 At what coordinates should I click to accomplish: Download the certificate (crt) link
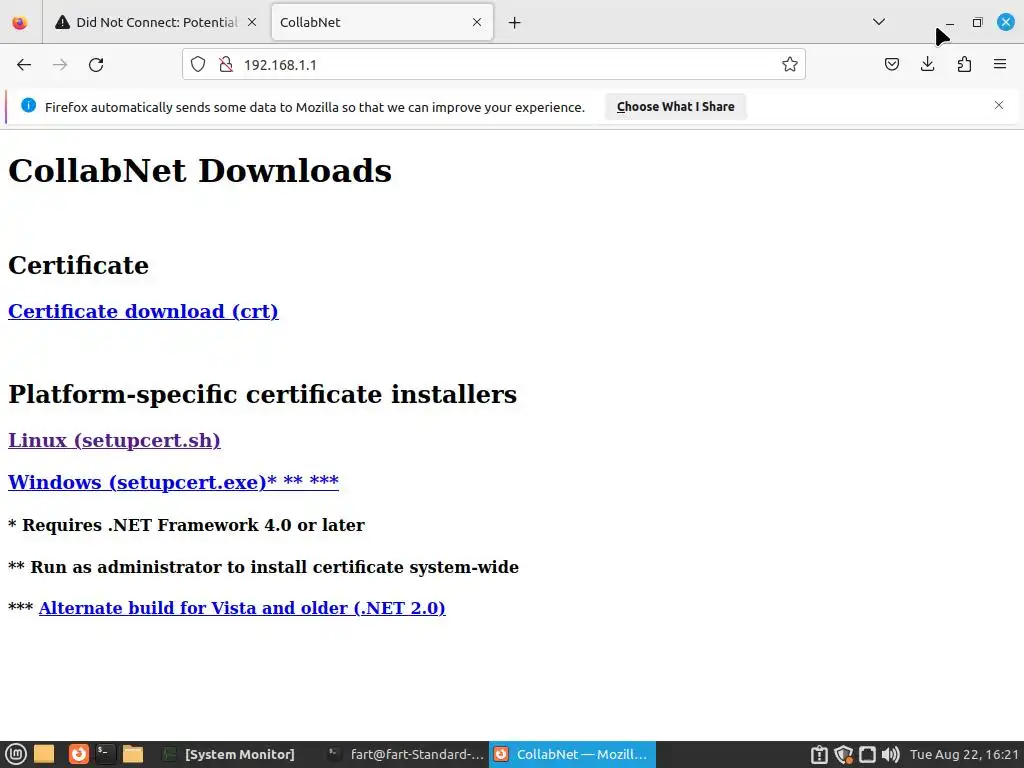(x=143, y=312)
